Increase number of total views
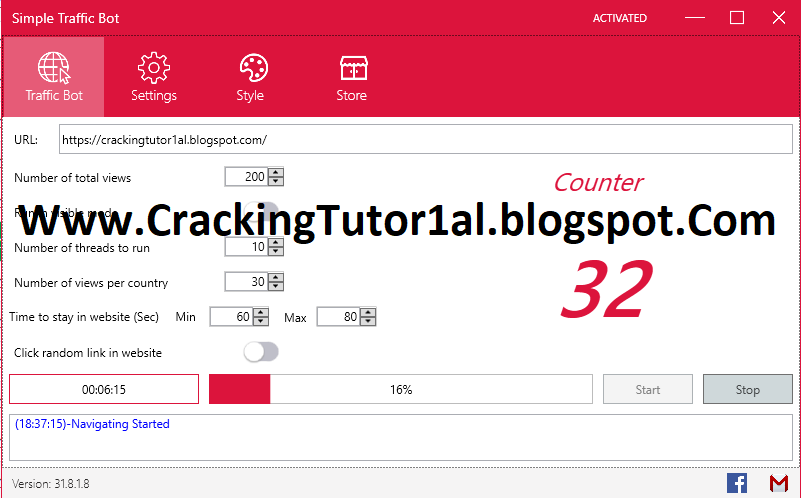 click(x=276, y=173)
